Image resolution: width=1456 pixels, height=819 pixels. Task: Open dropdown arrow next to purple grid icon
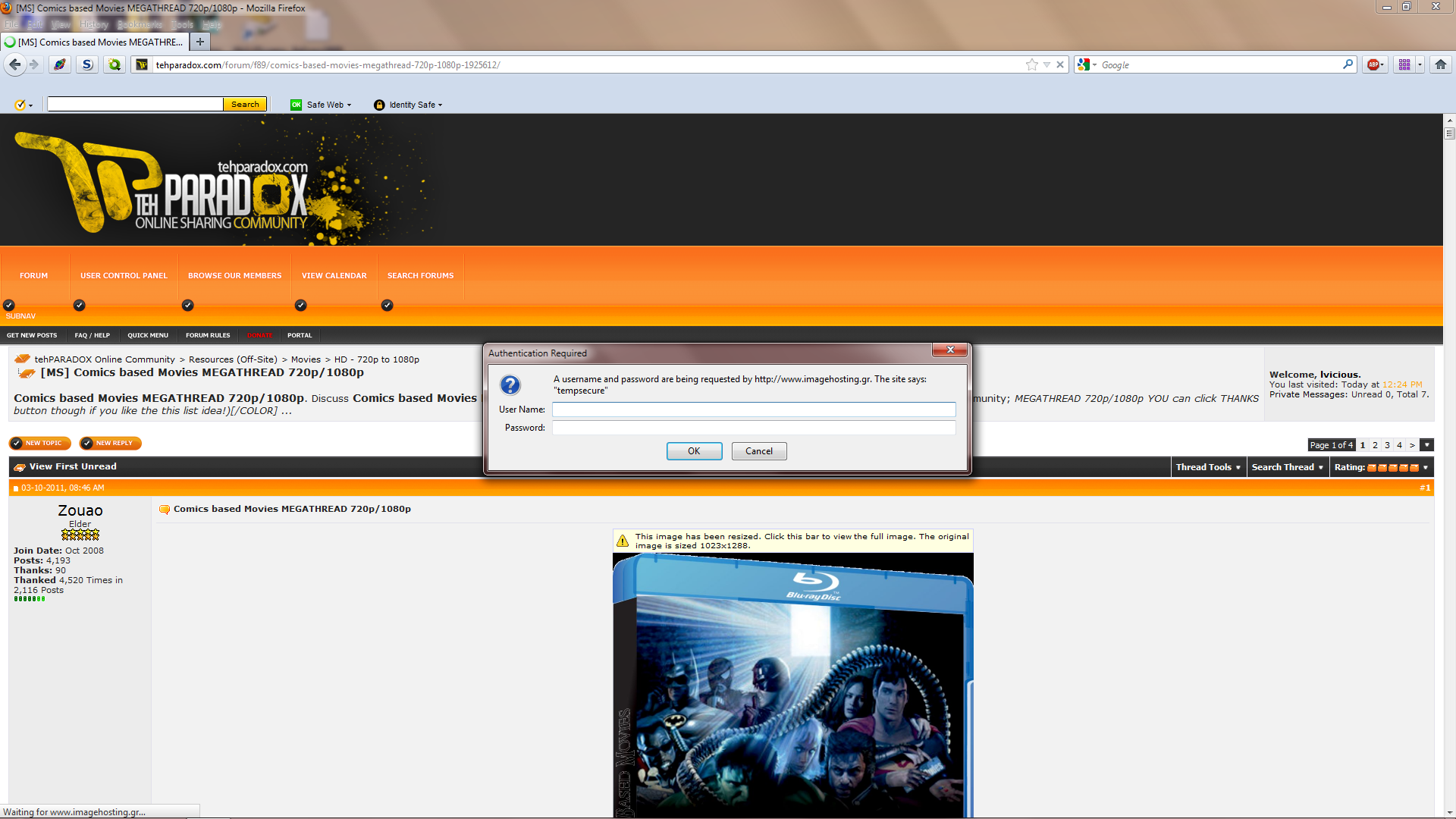coord(1420,64)
